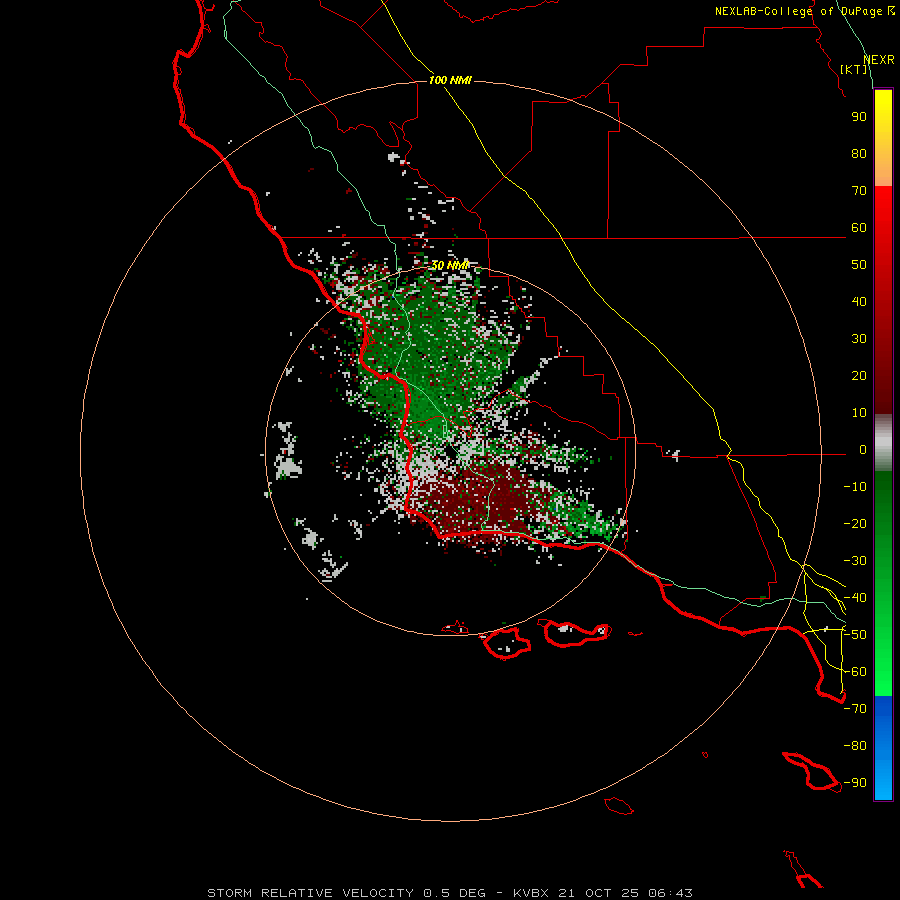Image resolution: width=900 pixels, height=900 pixels.
Task: Click the STORM RELATIVE VELOCITY caption text
Action: (311, 893)
